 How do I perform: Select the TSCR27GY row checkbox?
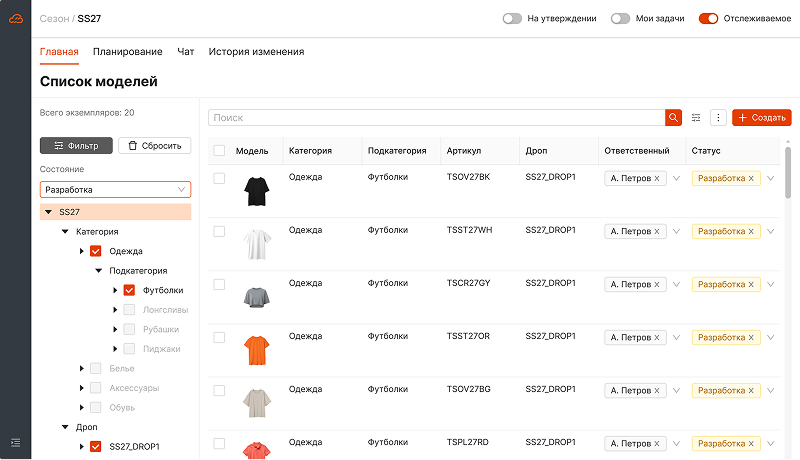point(219,285)
